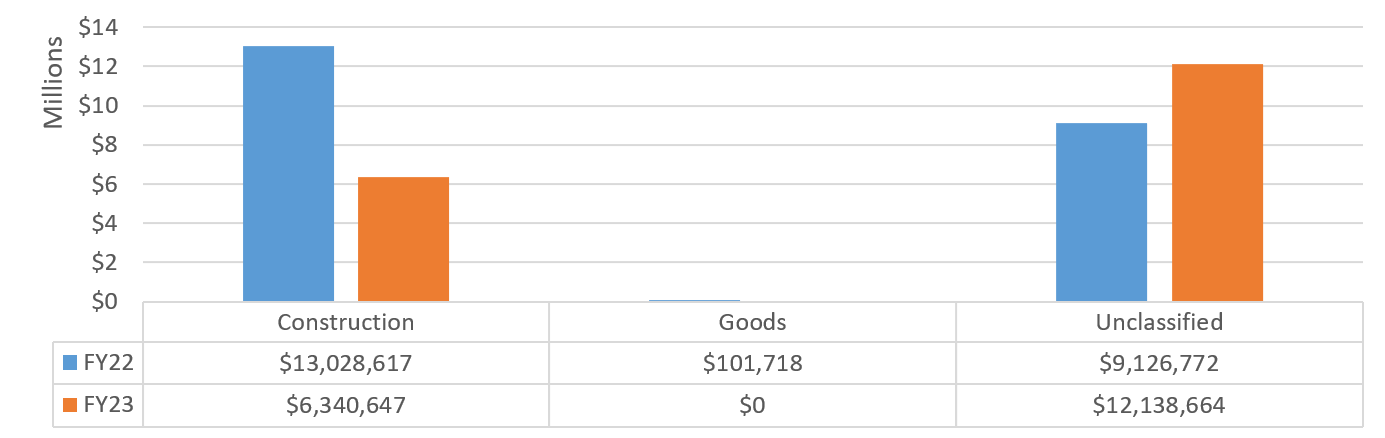The image size is (1385, 438).
Task: Select the $13,028,617 data table cell
Action: [345, 364]
